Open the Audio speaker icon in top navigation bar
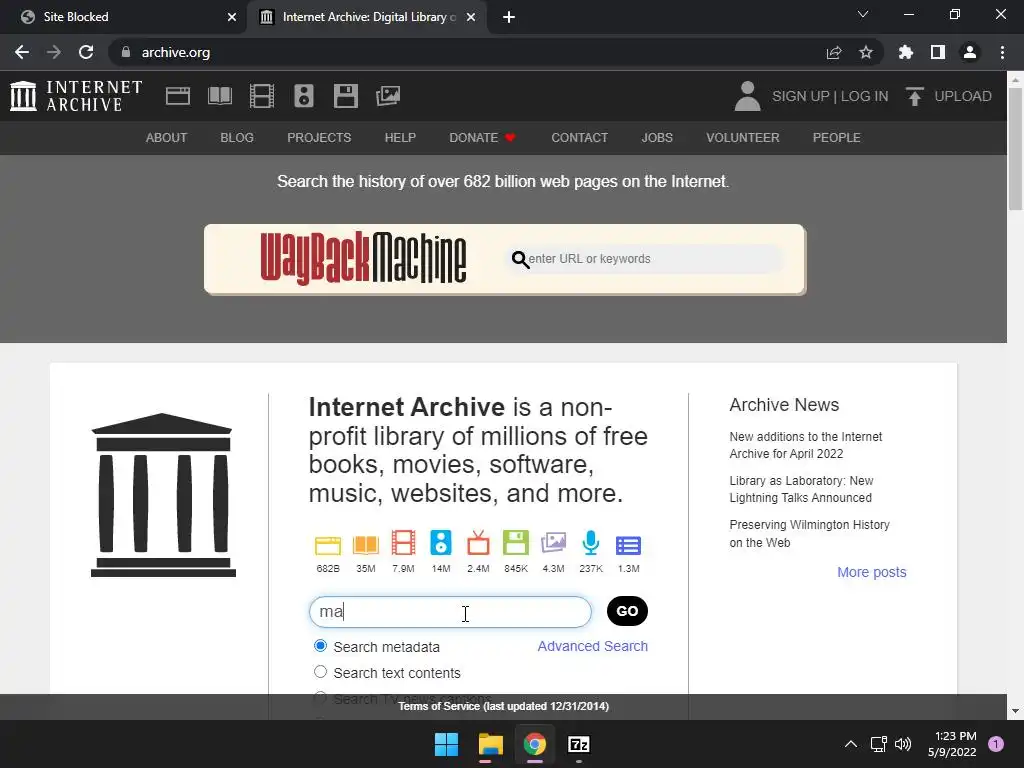Screen dimensions: 1024x768 [304, 96]
